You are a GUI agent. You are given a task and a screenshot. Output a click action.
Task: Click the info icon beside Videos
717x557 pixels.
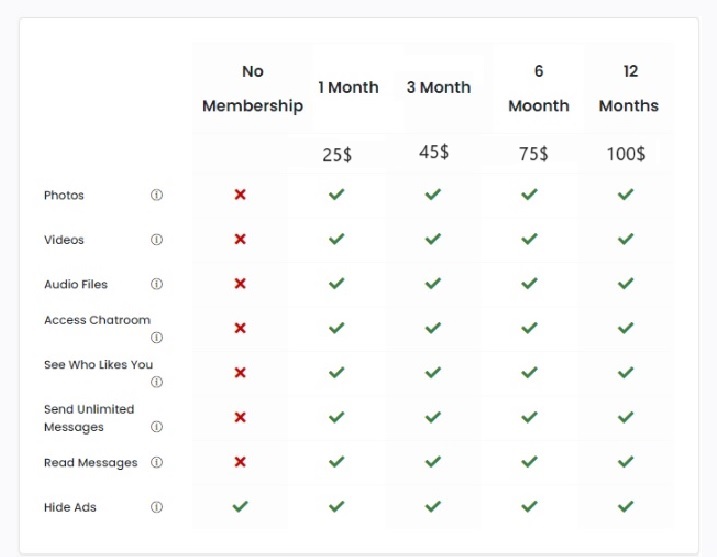coord(156,240)
